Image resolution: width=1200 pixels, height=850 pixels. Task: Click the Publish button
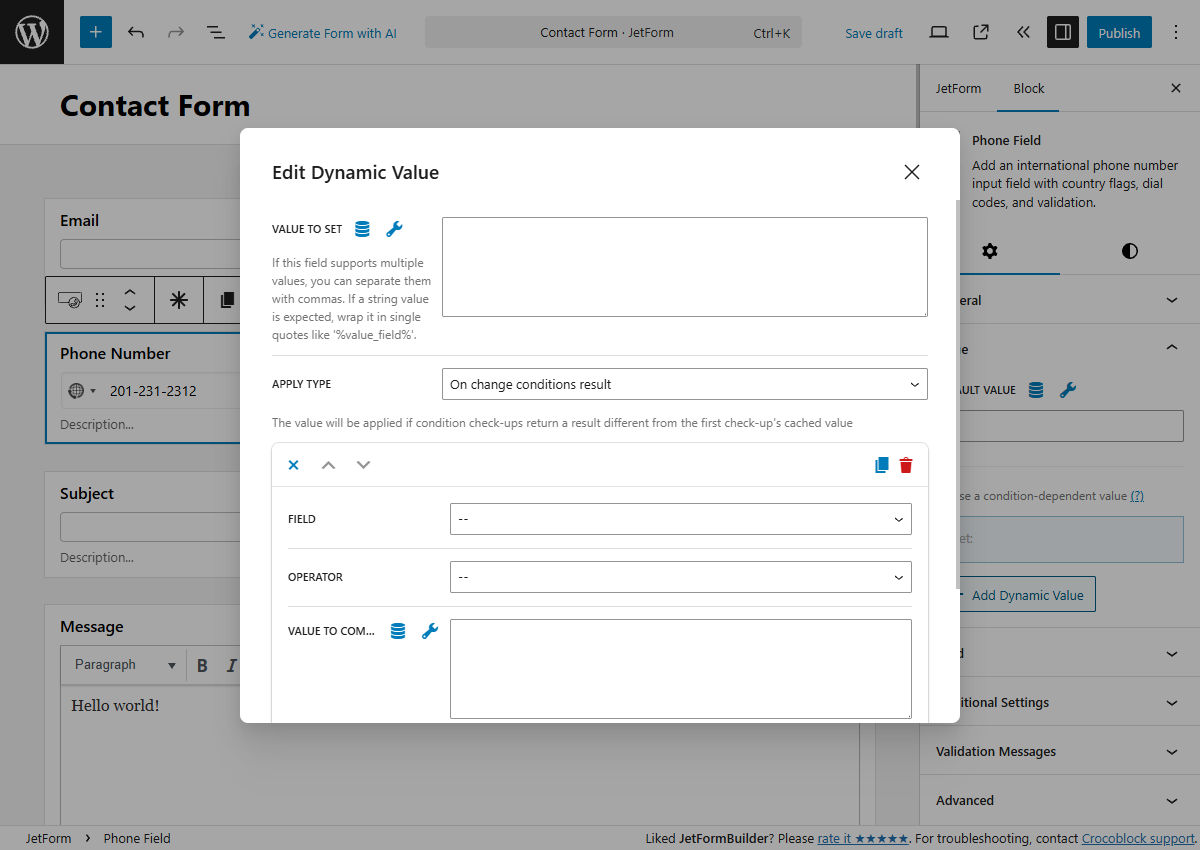pos(1119,33)
